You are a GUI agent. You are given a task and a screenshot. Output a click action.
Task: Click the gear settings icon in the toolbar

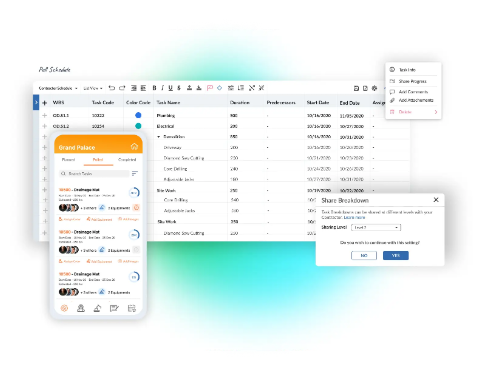click(374, 88)
